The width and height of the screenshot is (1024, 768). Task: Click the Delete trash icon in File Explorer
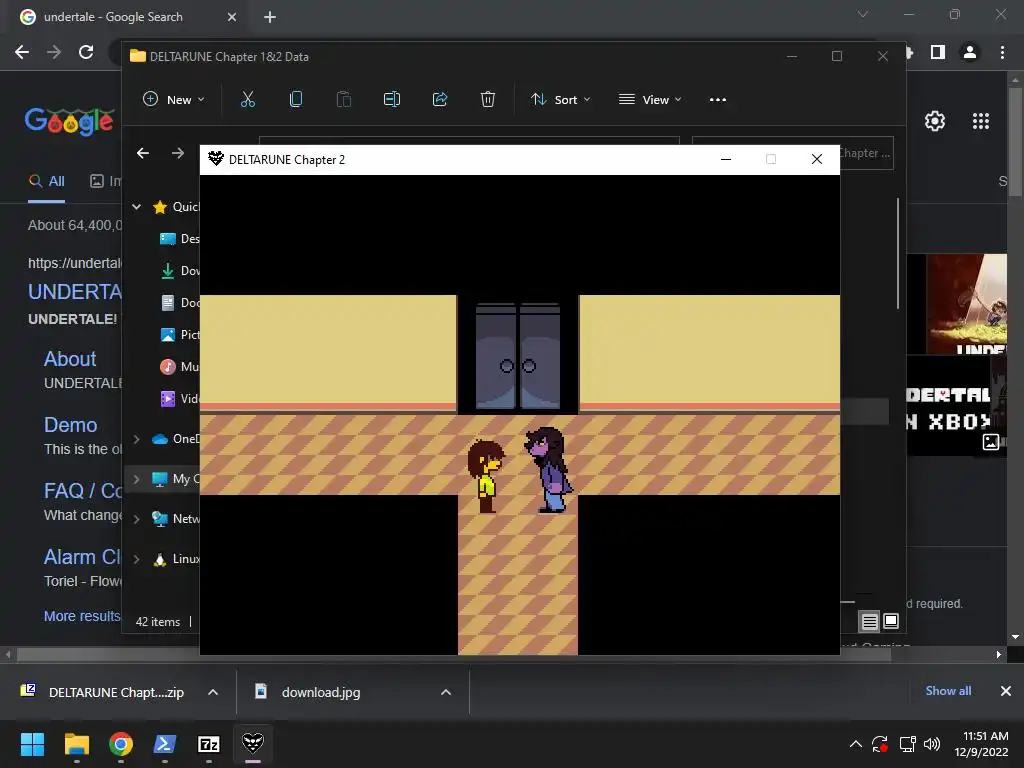click(x=488, y=99)
